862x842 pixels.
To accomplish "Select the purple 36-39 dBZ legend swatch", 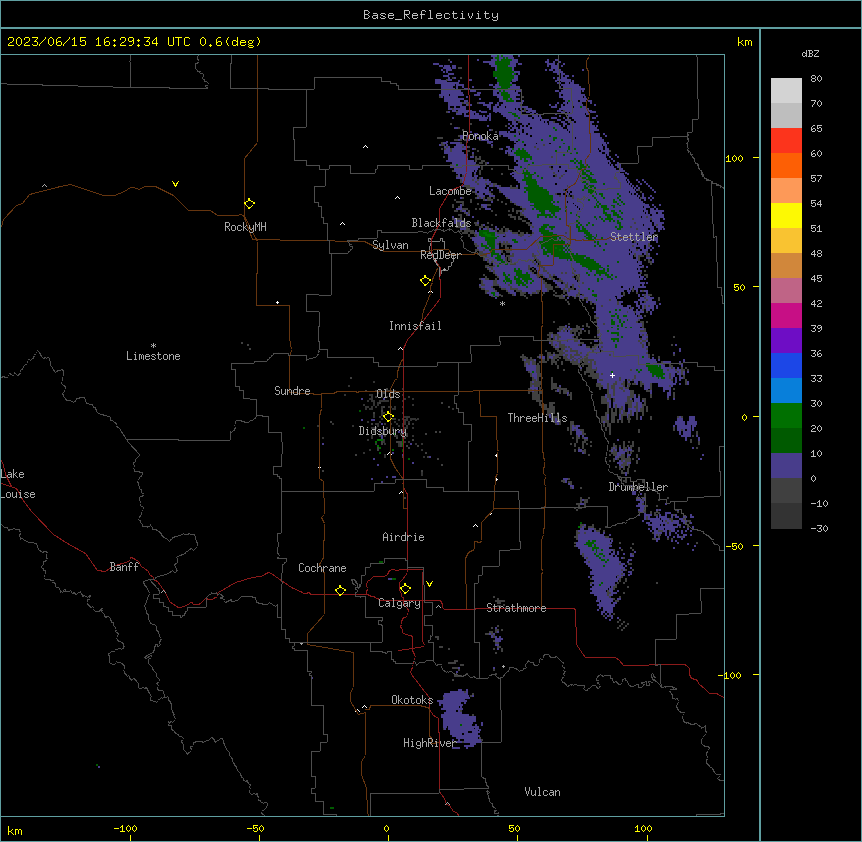I will (x=786, y=340).
